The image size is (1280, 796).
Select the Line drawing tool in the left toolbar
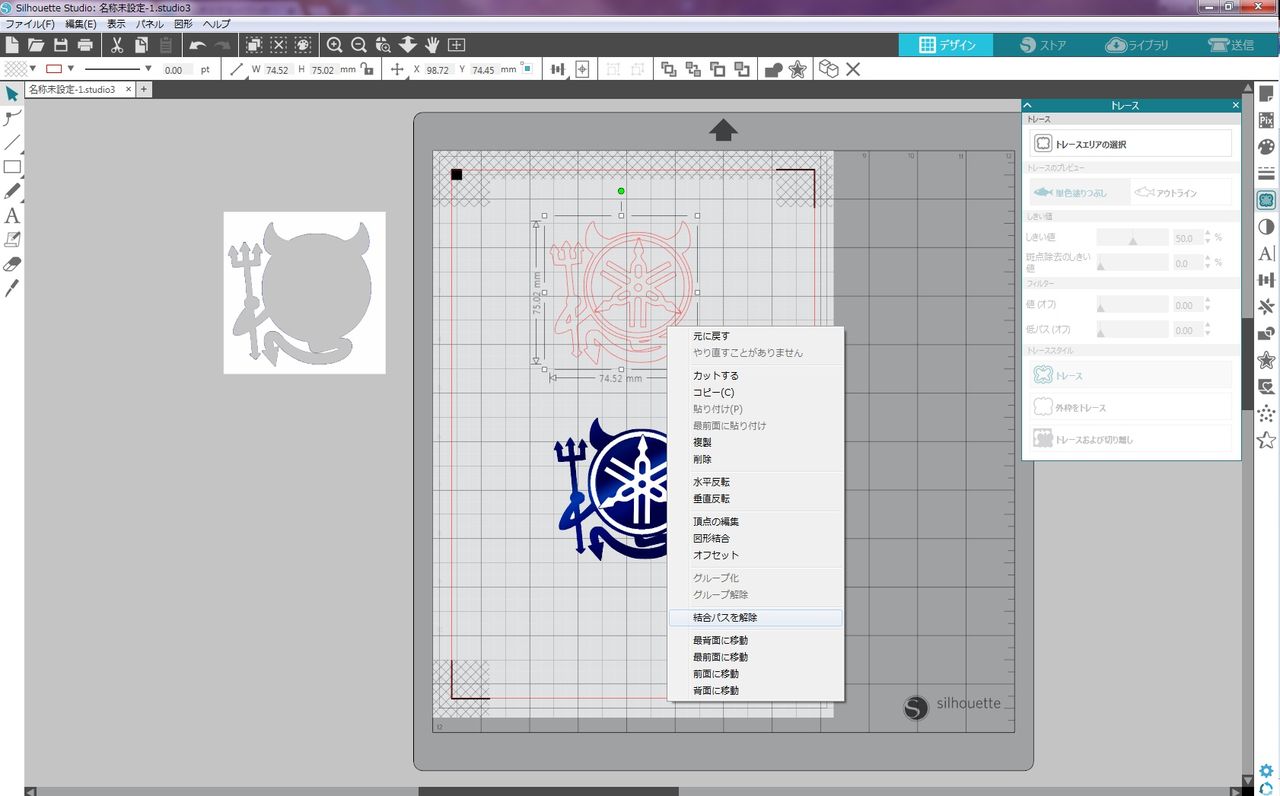[x=12, y=142]
